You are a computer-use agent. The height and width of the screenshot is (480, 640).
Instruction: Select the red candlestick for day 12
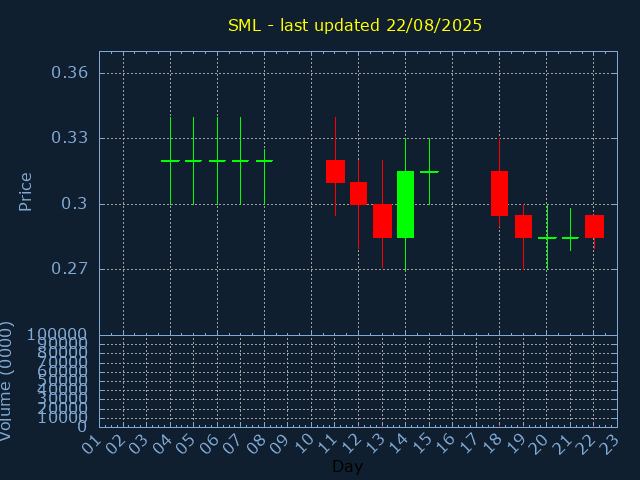click(x=358, y=193)
